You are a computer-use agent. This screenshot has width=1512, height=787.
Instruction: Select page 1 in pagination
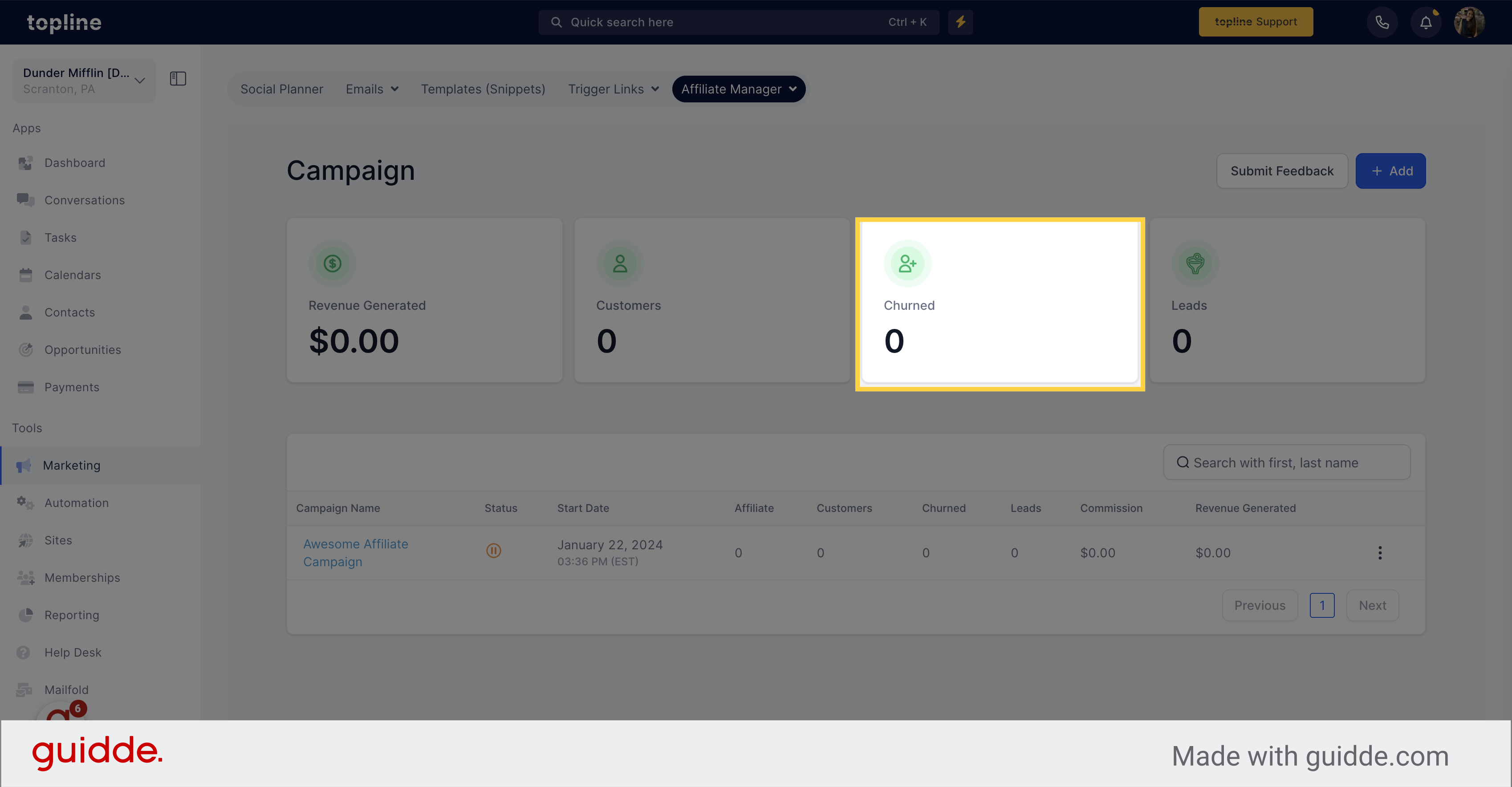point(1322,605)
